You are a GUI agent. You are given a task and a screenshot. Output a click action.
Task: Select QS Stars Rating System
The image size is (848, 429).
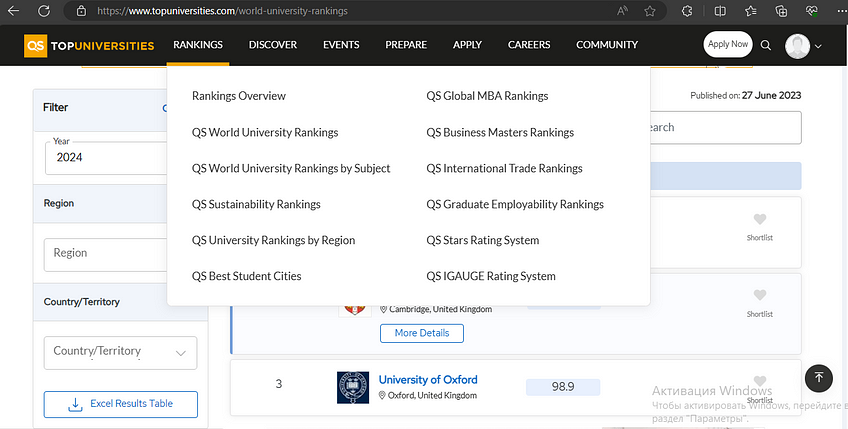click(482, 240)
